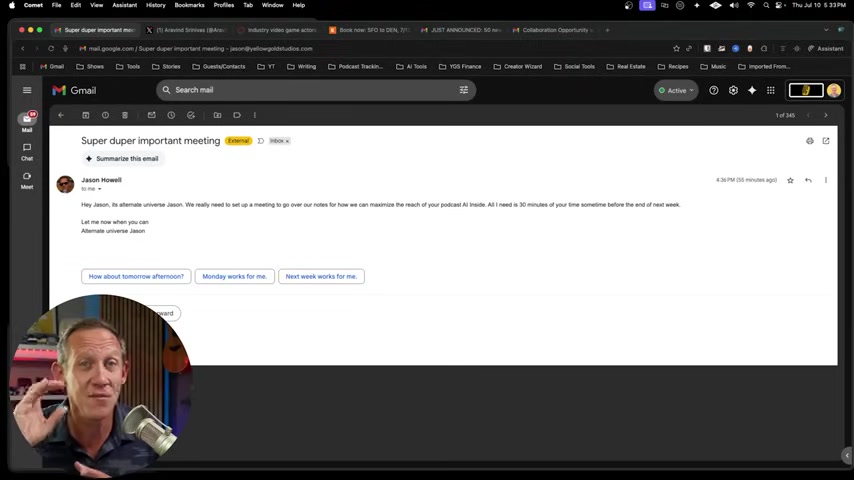
Task: Reply using the arrow icon
Action: click(808, 180)
